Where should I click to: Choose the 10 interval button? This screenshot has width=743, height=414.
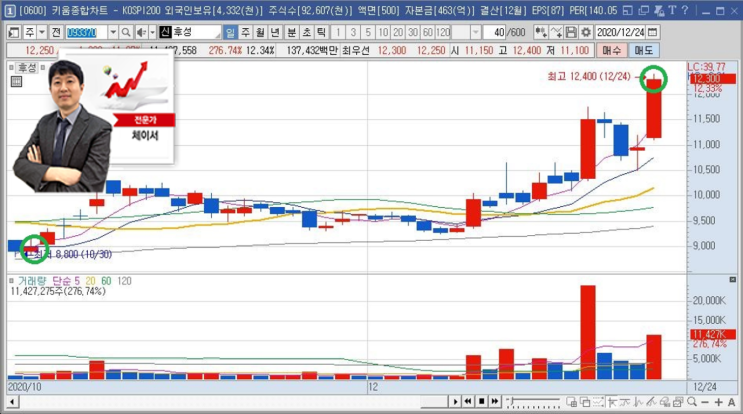[x=383, y=32]
